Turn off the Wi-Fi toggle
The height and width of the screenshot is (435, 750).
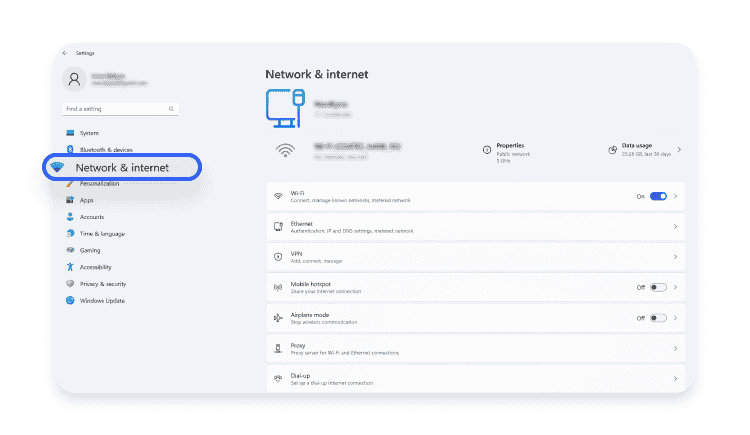658,196
